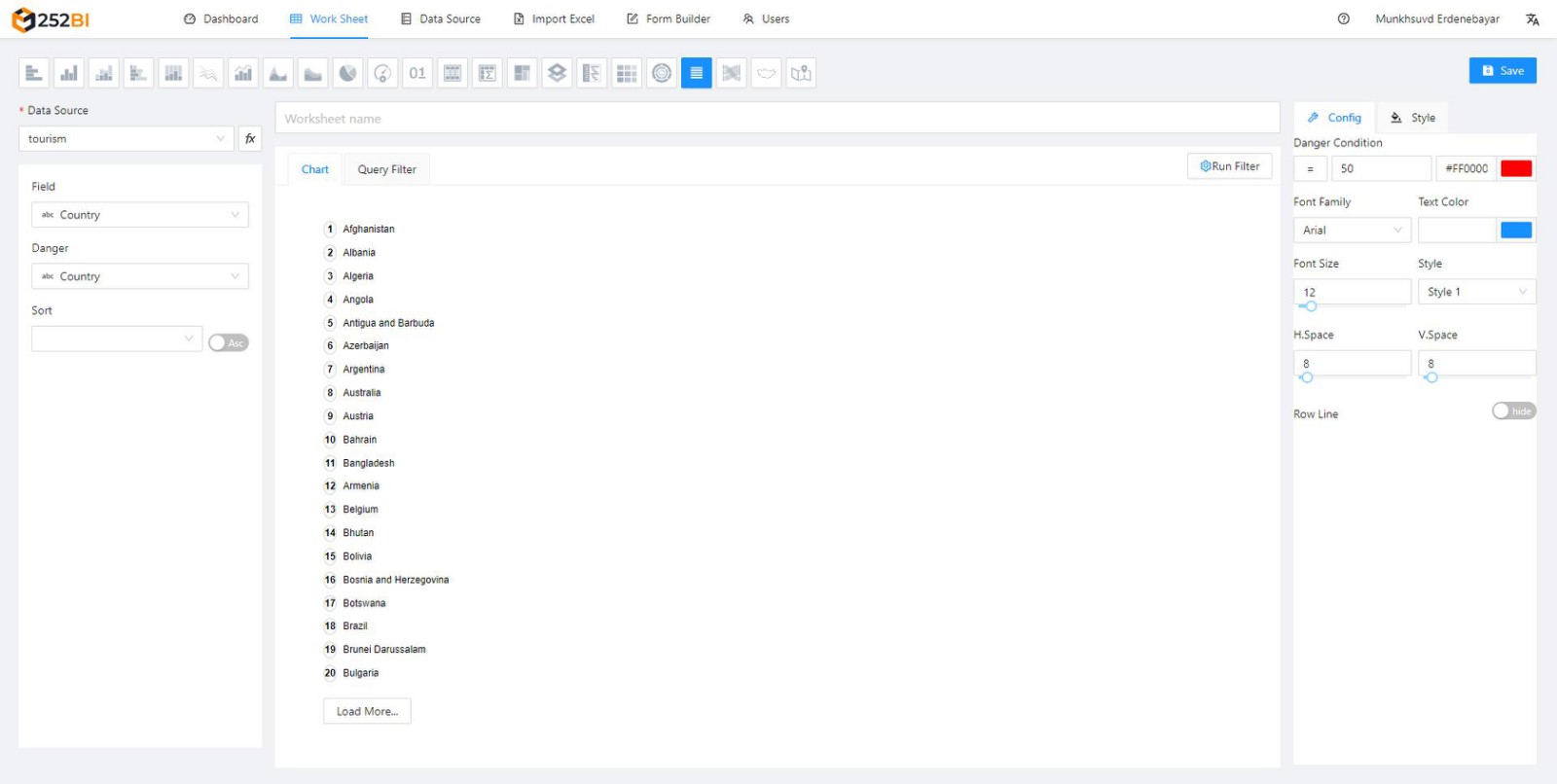Open the Style tab in right panel
The height and width of the screenshot is (784, 1557).
1413,118
